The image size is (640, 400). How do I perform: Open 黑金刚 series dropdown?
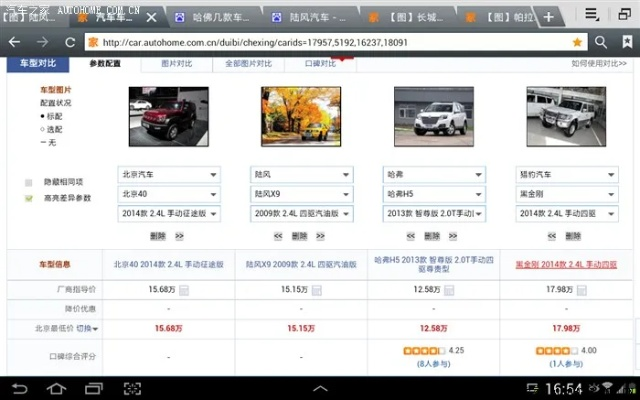567,194
